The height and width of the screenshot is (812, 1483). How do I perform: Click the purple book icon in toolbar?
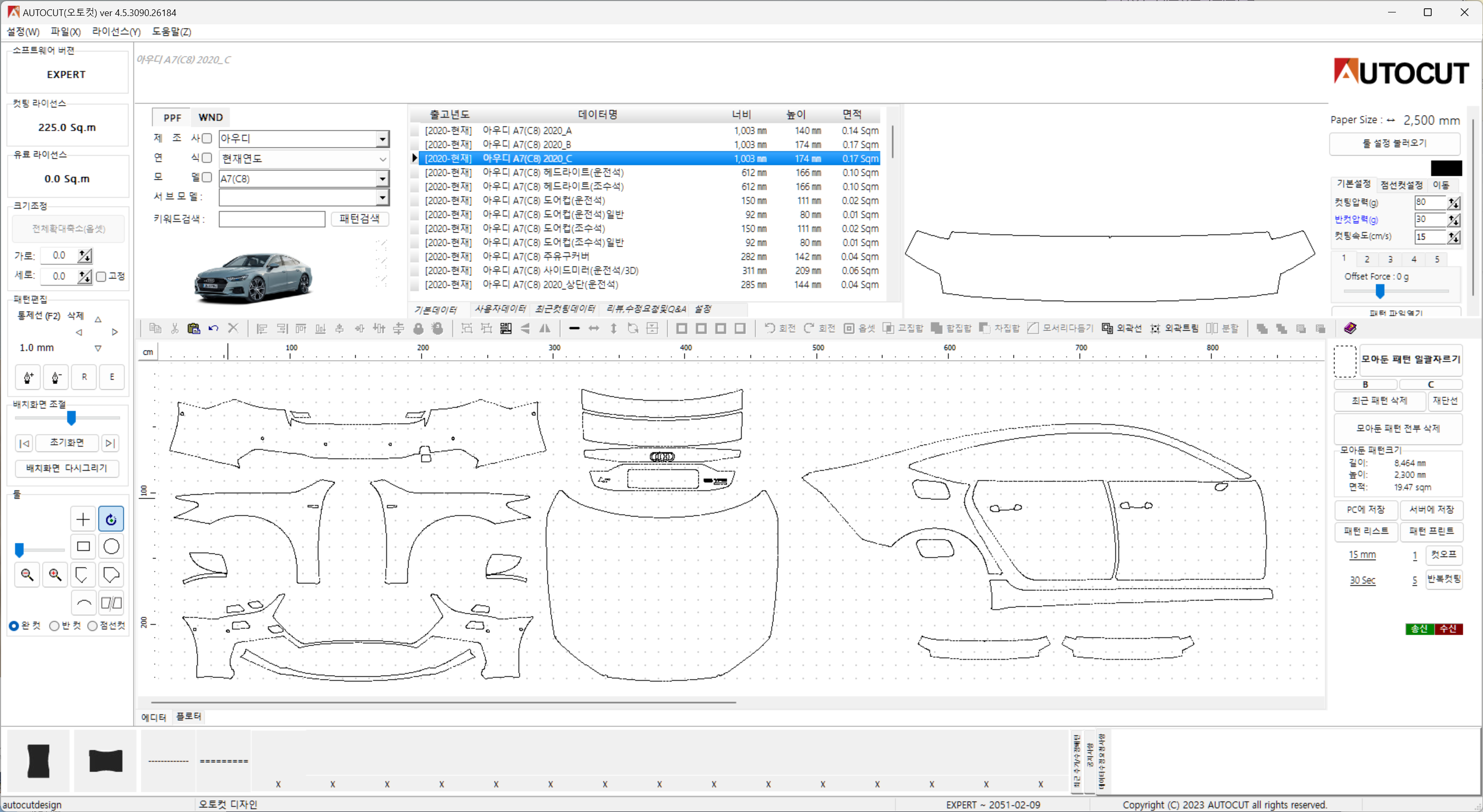tap(1350, 328)
